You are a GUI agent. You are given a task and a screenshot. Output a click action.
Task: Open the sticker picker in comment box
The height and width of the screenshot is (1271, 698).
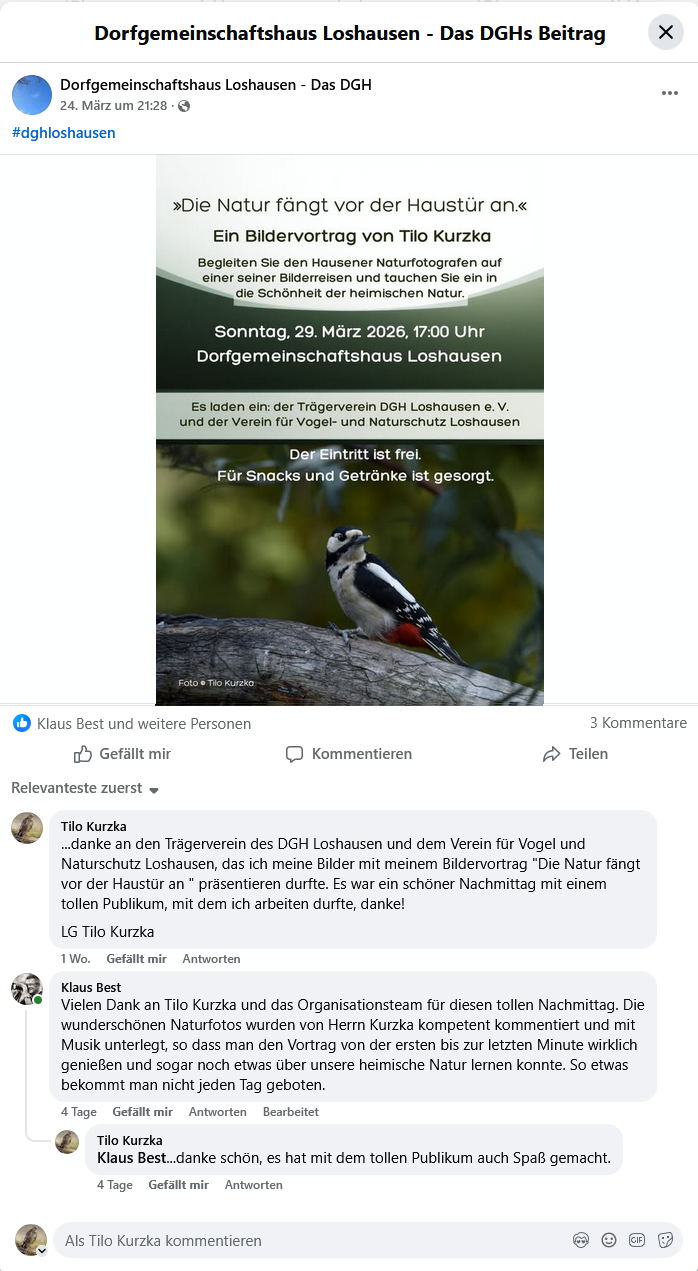tap(665, 1240)
